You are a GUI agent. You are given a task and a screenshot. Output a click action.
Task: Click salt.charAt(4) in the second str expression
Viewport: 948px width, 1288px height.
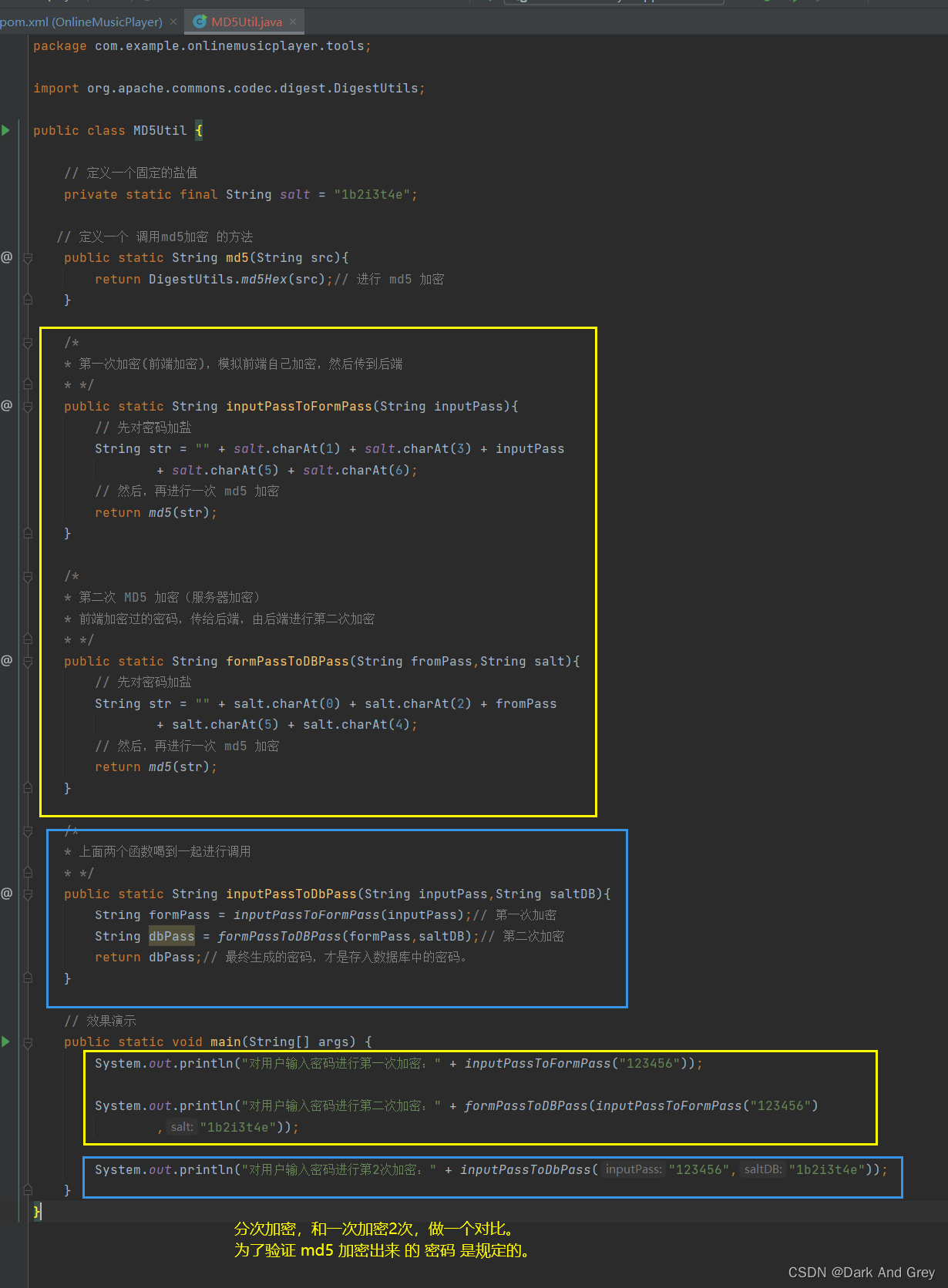[x=357, y=725]
